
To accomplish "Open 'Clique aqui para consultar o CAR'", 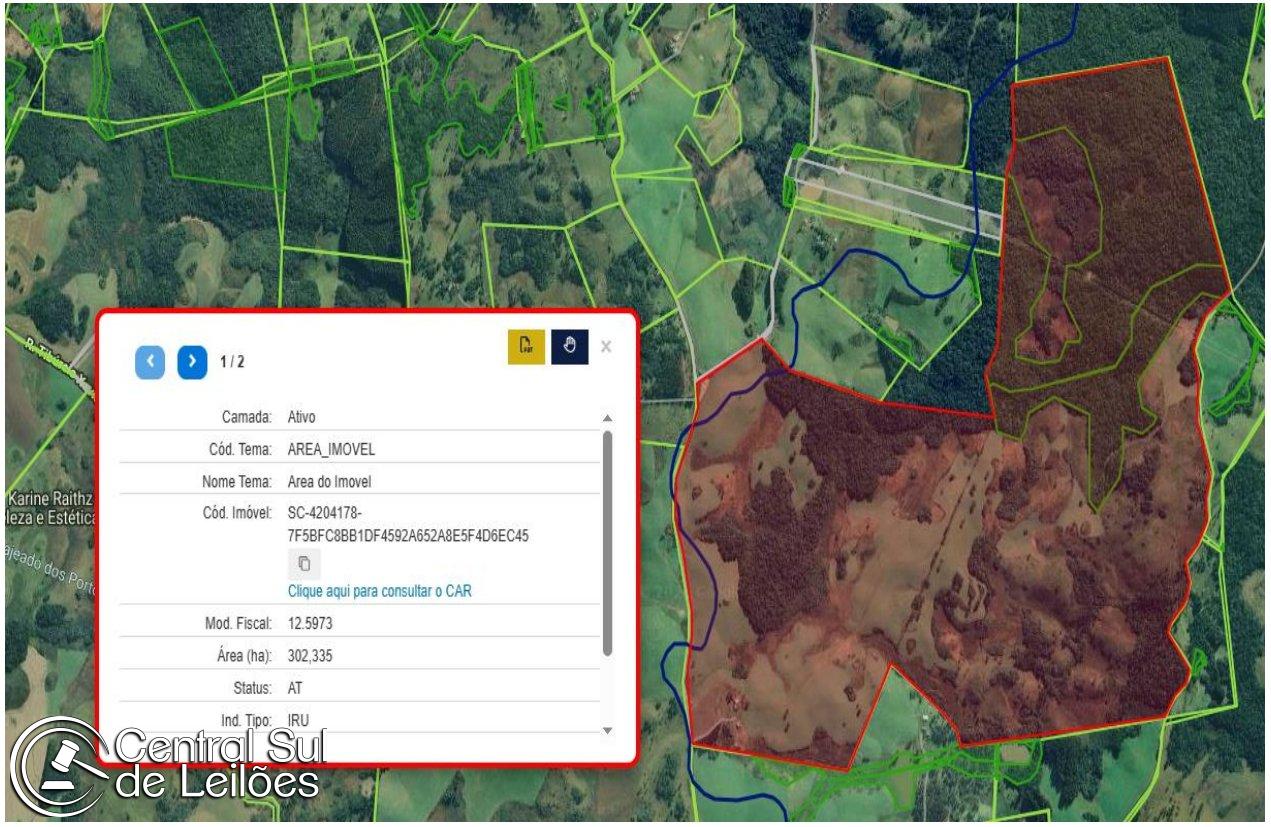I will 380,591.
